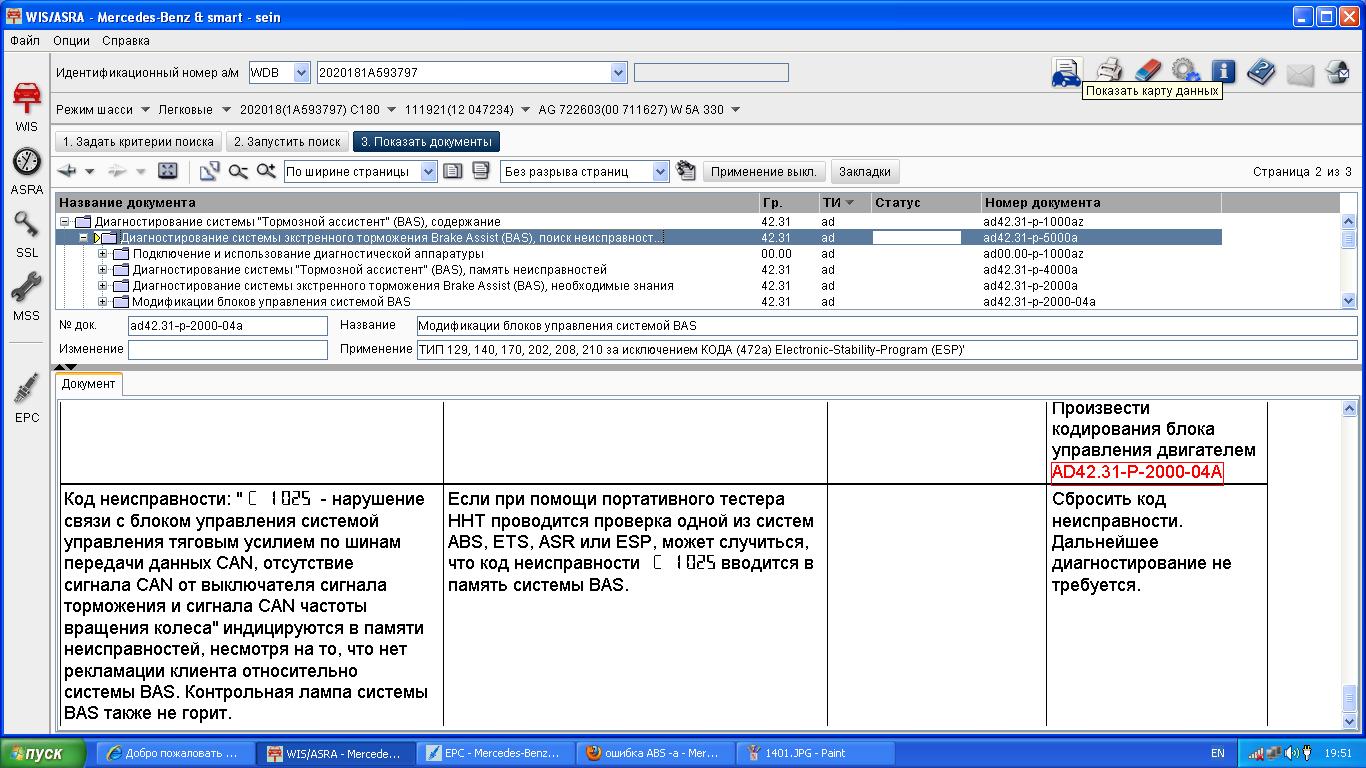The width and height of the screenshot is (1366, 768).
Task: Open forward-history dropdown arrow
Action: click(141, 172)
